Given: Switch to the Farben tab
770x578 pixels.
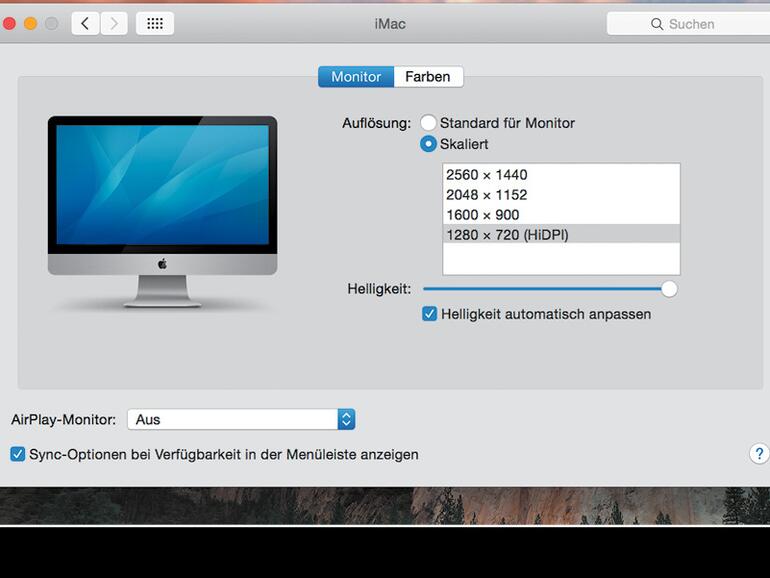Looking at the screenshot, I should pyautogui.click(x=428, y=77).
